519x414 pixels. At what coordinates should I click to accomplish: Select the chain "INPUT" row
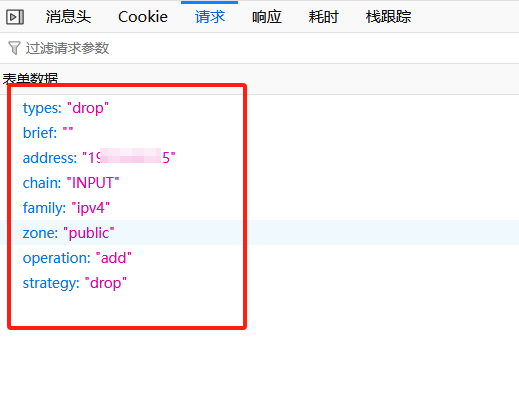click(259, 183)
